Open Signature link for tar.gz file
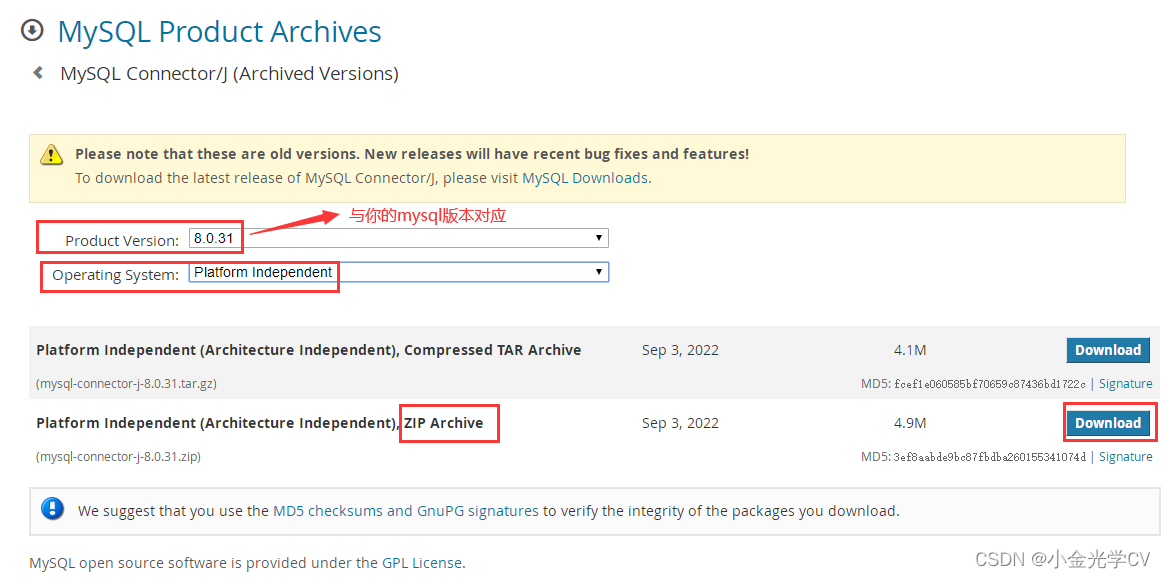1166x578 pixels. pos(1125,384)
